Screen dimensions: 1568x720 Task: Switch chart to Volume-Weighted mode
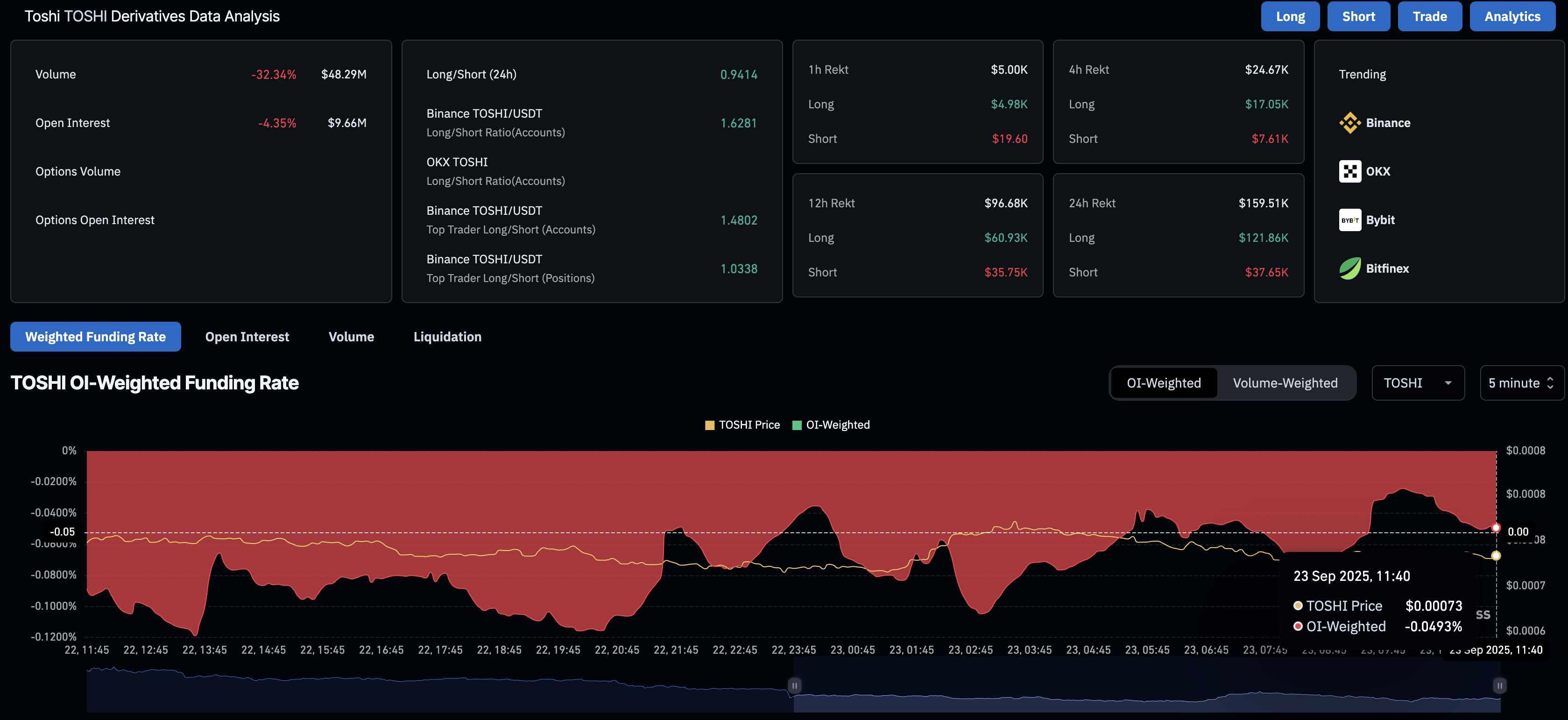pos(1285,383)
